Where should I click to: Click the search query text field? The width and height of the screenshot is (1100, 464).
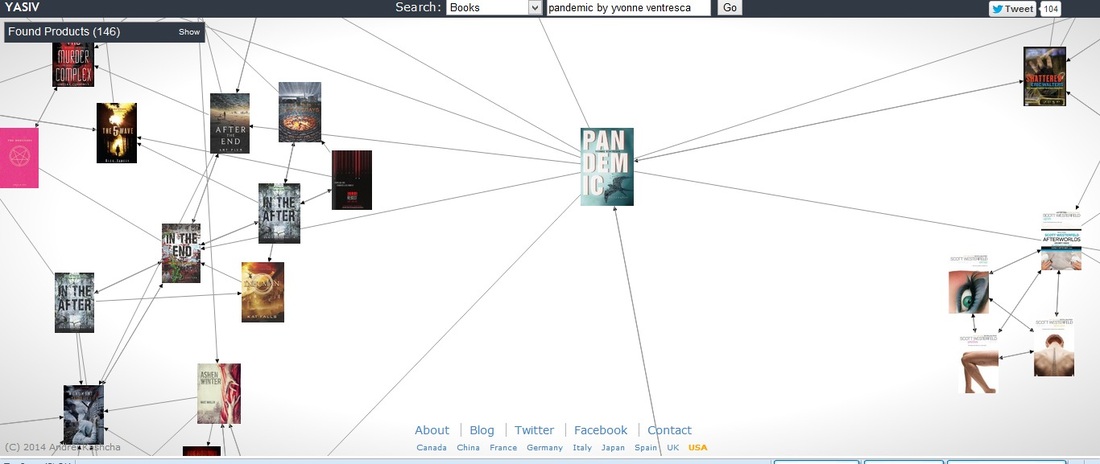pos(629,8)
